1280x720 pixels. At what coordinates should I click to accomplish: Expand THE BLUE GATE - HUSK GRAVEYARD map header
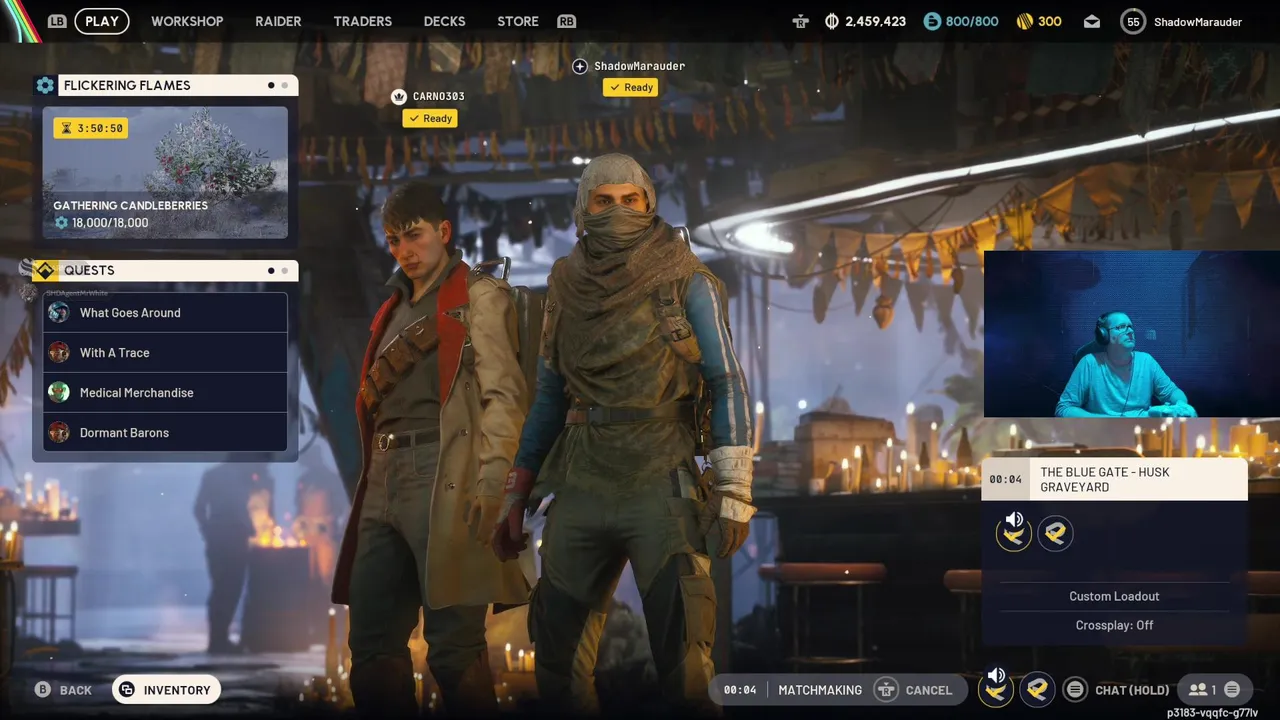coord(1114,479)
